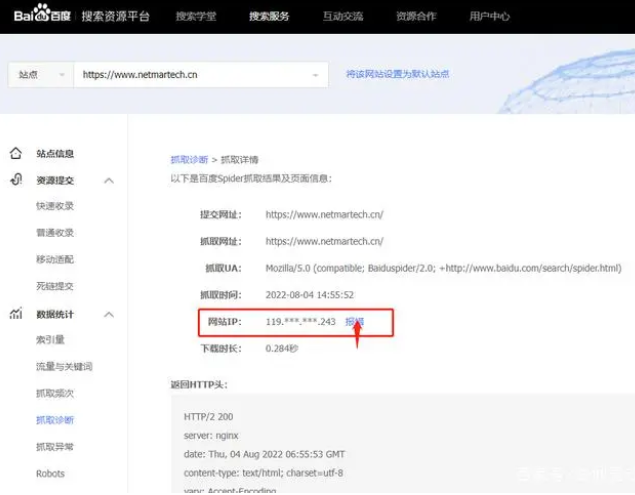Image resolution: width=635 pixels, height=495 pixels.
Task: Click the 站点信息 home icon
Action: pos(16,154)
